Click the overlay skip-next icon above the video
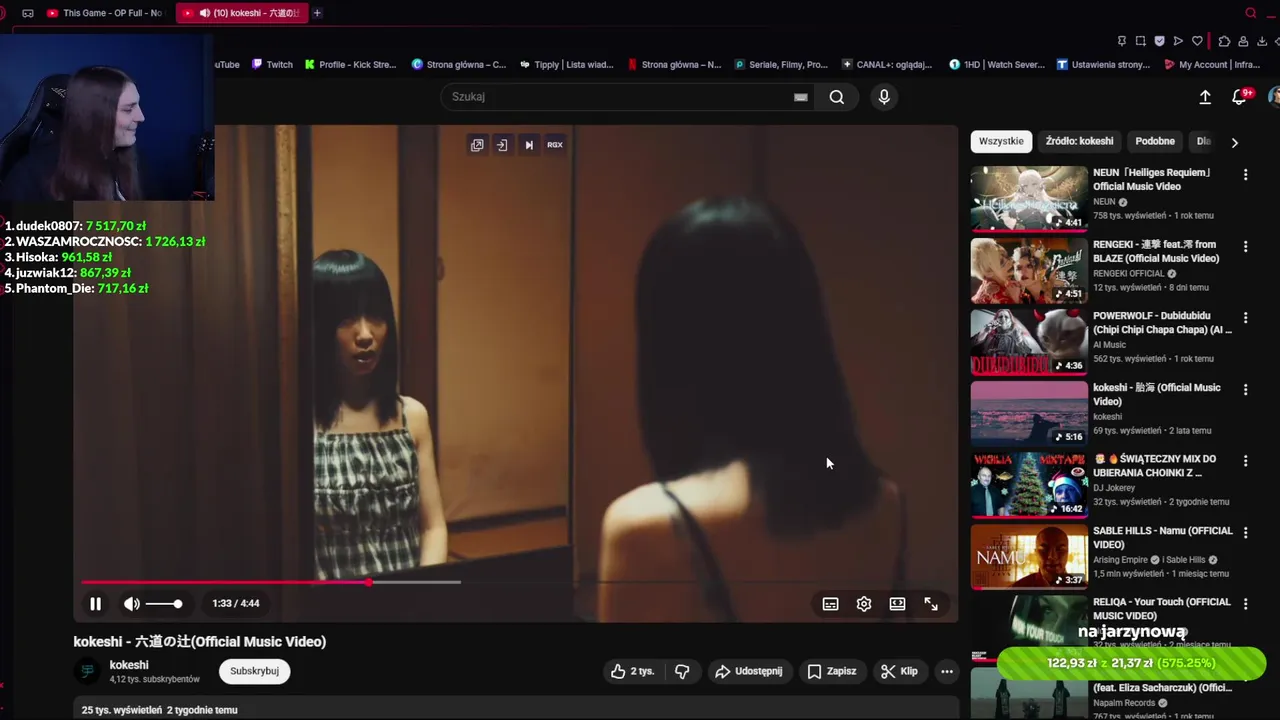 click(x=529, y=145)
